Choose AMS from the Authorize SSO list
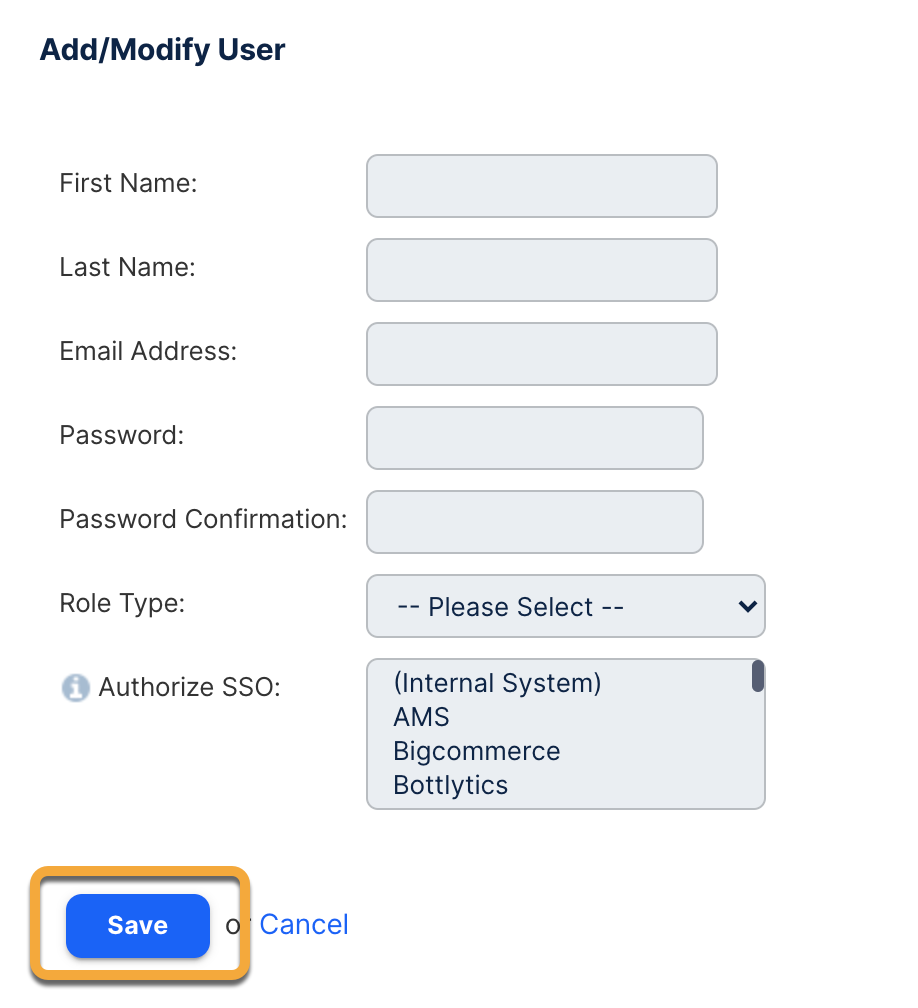This screenshot has width=918, height=1008. (x=422, y=717)
